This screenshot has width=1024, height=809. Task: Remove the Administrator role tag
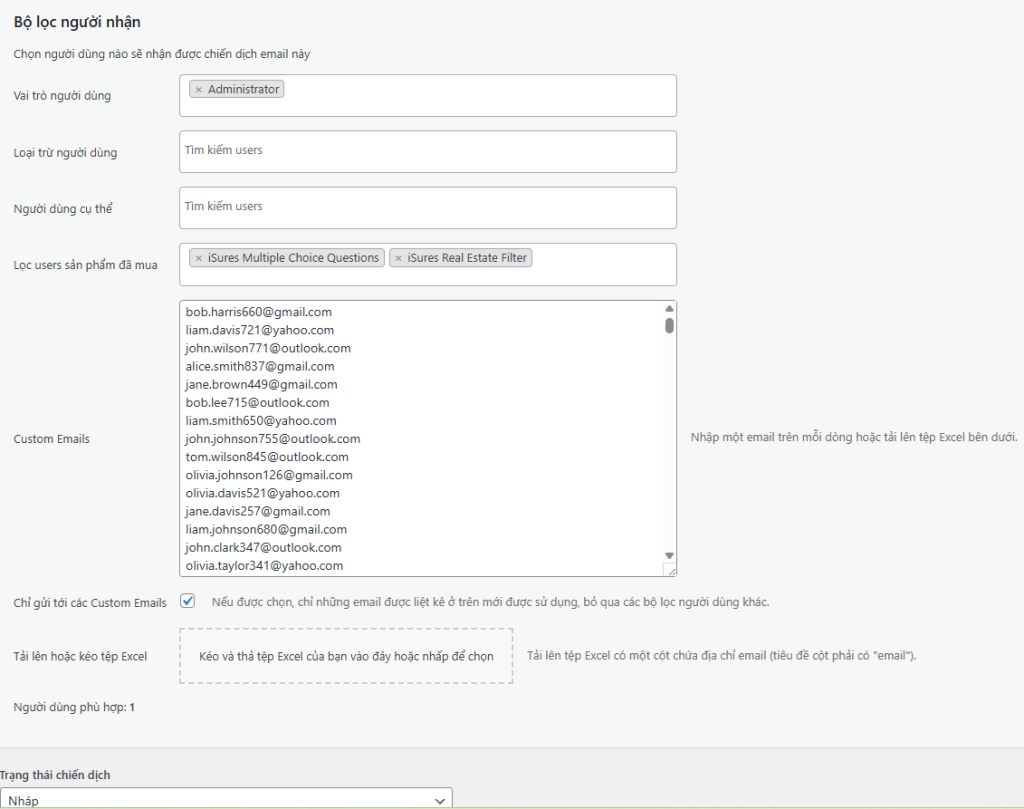point(198,90)
